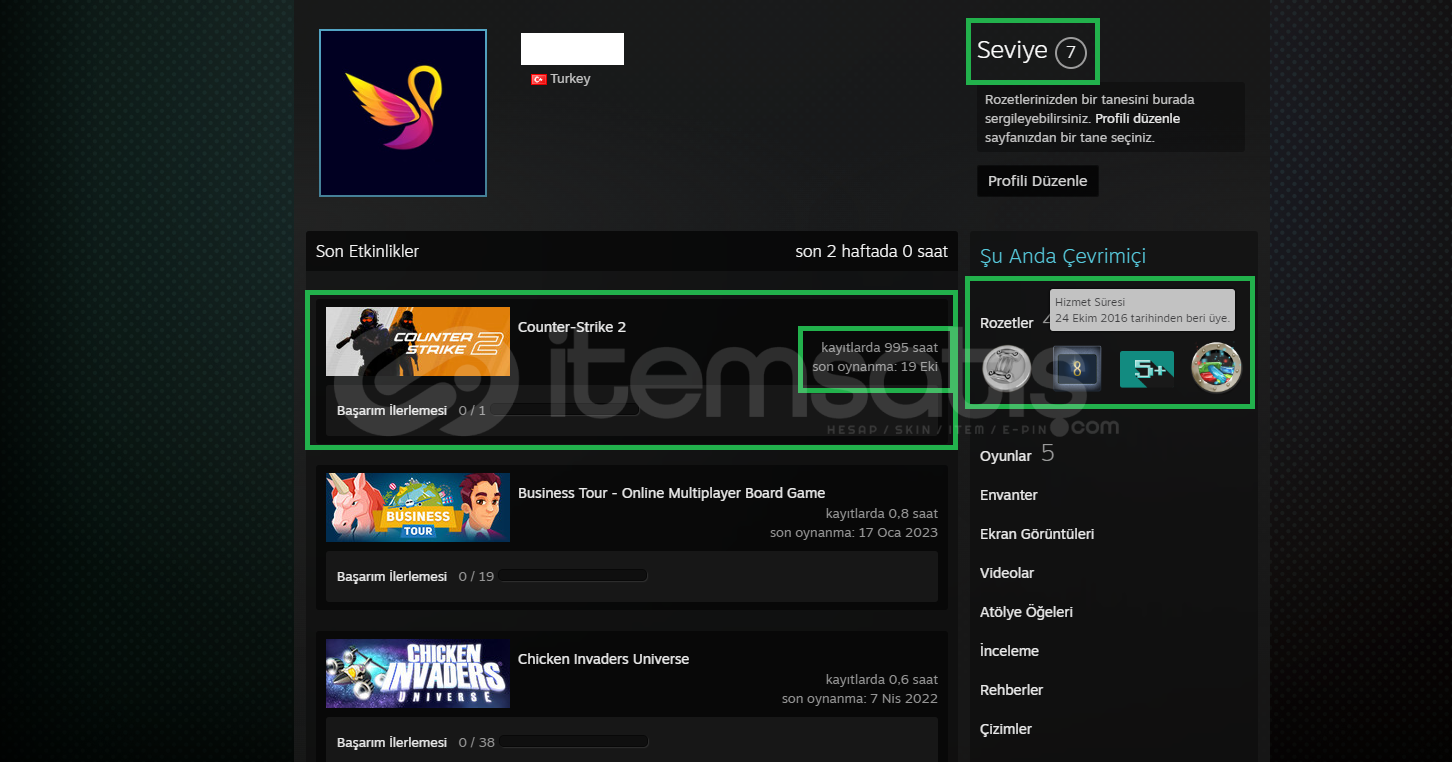Click Başarım İlerlemesi label under Business Tour
The height and width of the screenshot is (762, 1452).
click(392, 576)
